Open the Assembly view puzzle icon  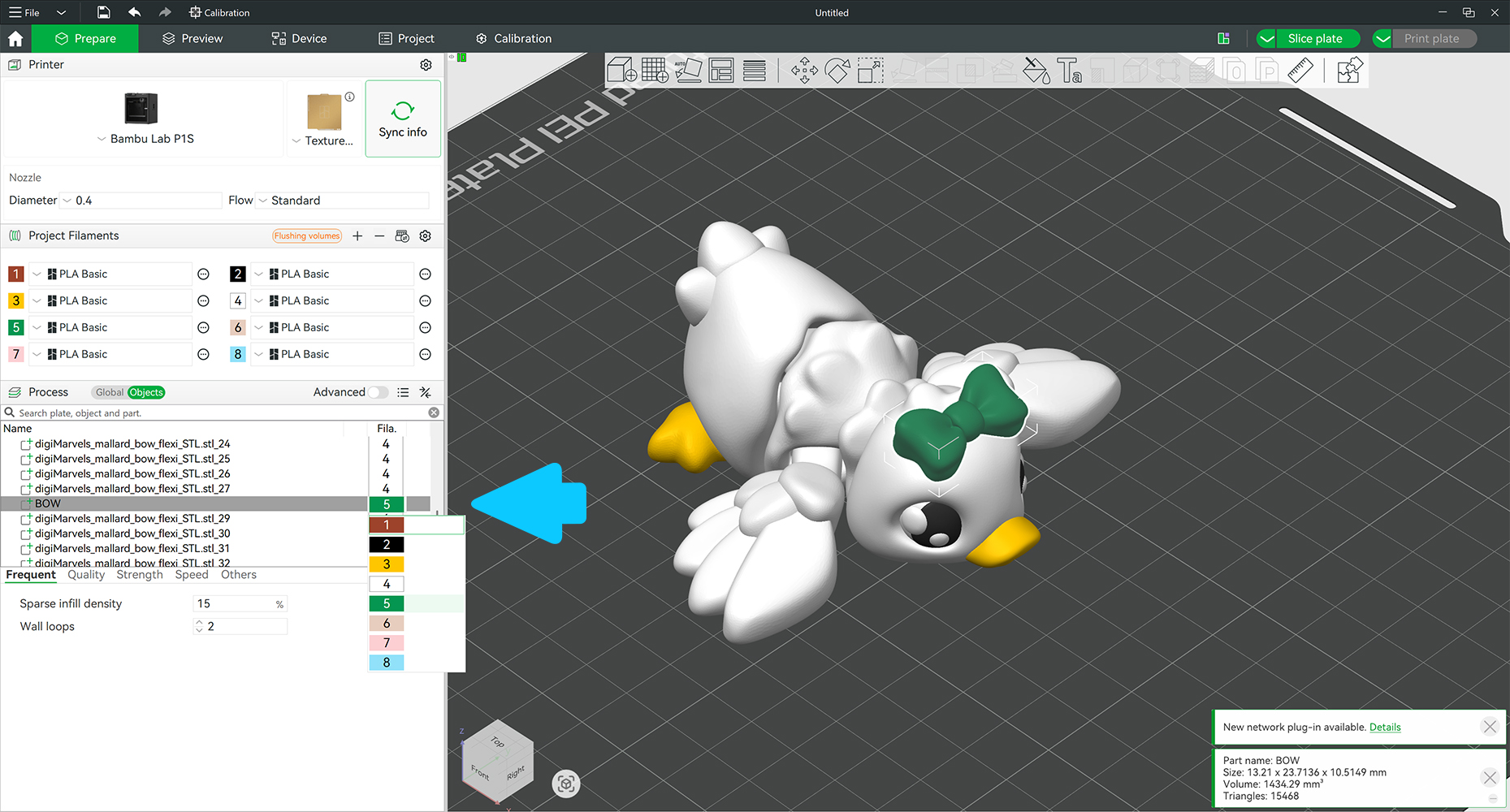tap(1349, 71)
